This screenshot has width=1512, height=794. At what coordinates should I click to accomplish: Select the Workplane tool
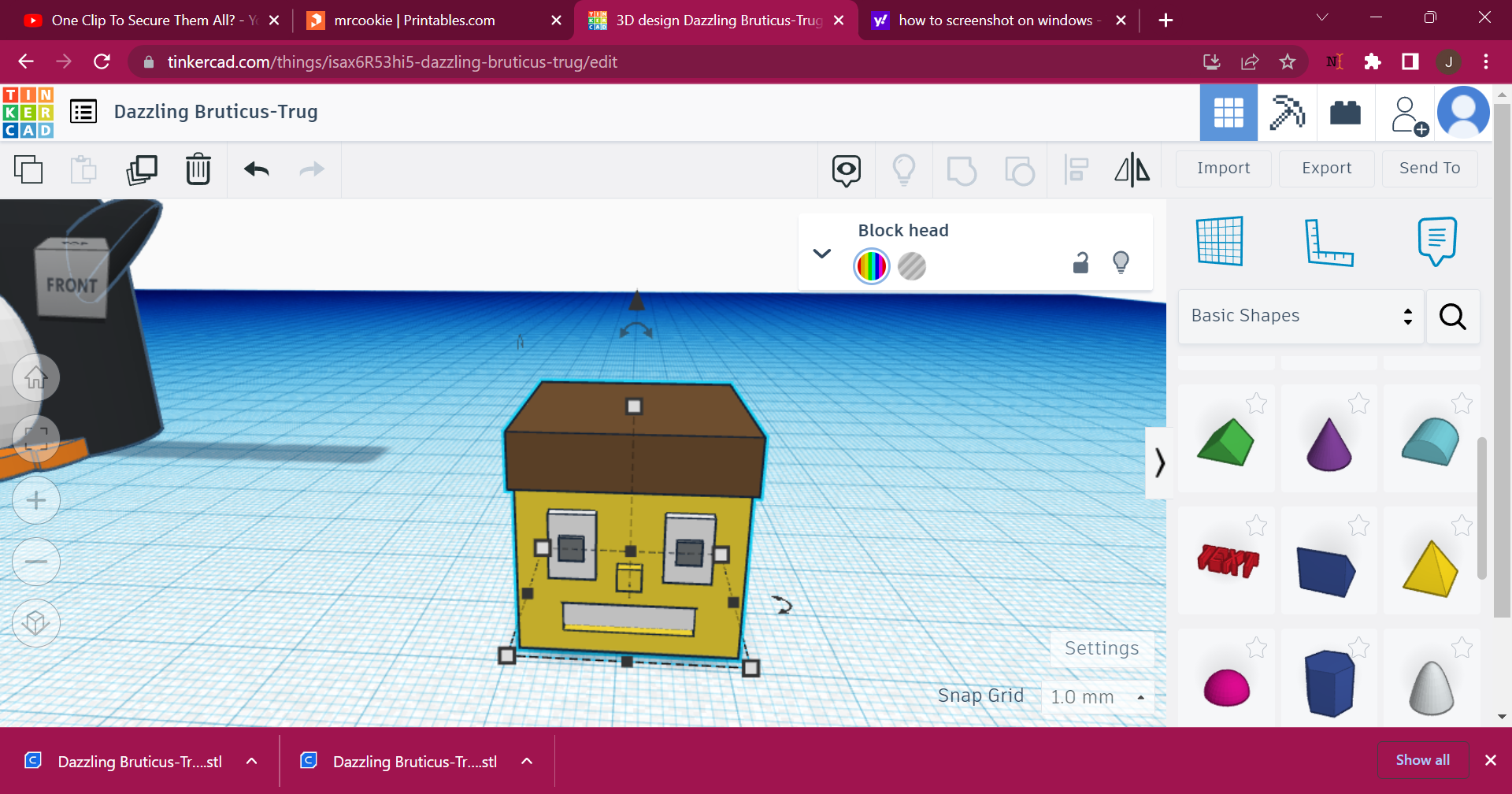tap(1220, 241)
